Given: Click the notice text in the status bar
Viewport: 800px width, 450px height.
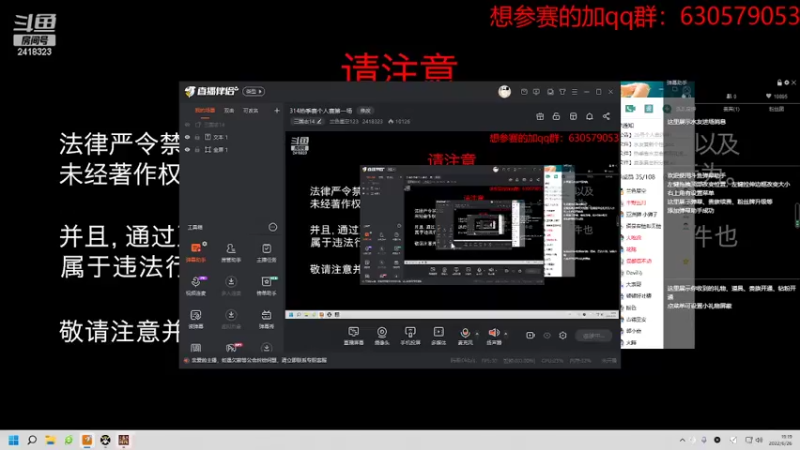Looking at the screenshot, I should 258,360.
